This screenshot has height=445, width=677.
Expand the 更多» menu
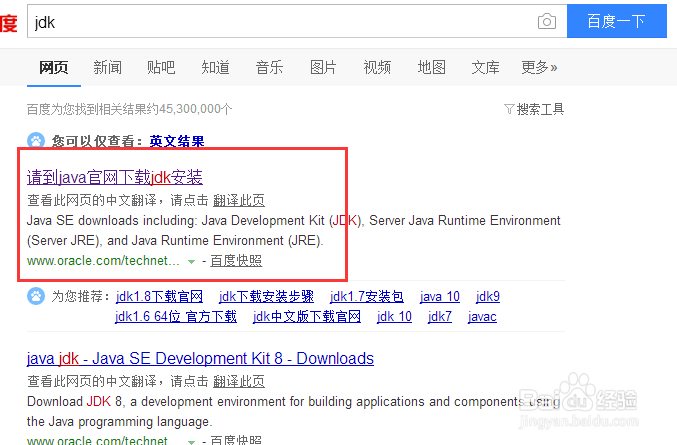pos(539,67)
